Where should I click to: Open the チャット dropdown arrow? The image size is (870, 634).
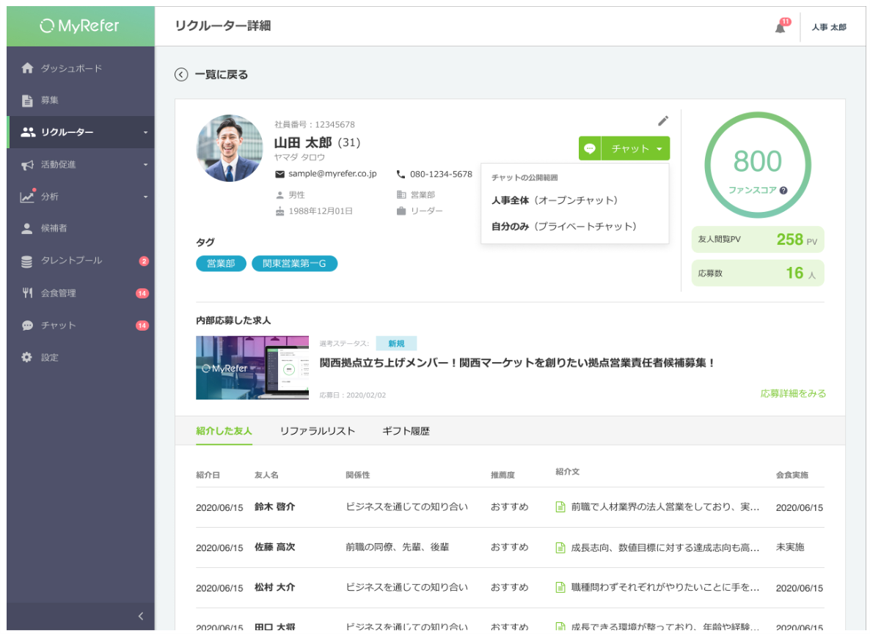[659, 149]
